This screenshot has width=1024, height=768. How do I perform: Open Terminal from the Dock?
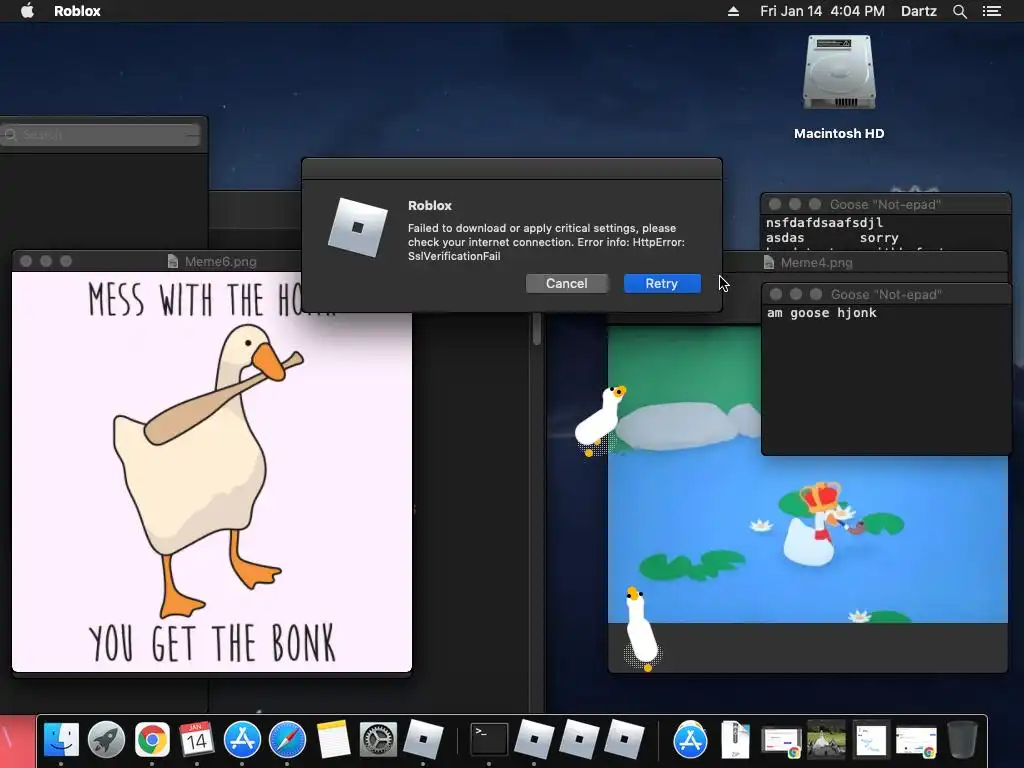489,740
